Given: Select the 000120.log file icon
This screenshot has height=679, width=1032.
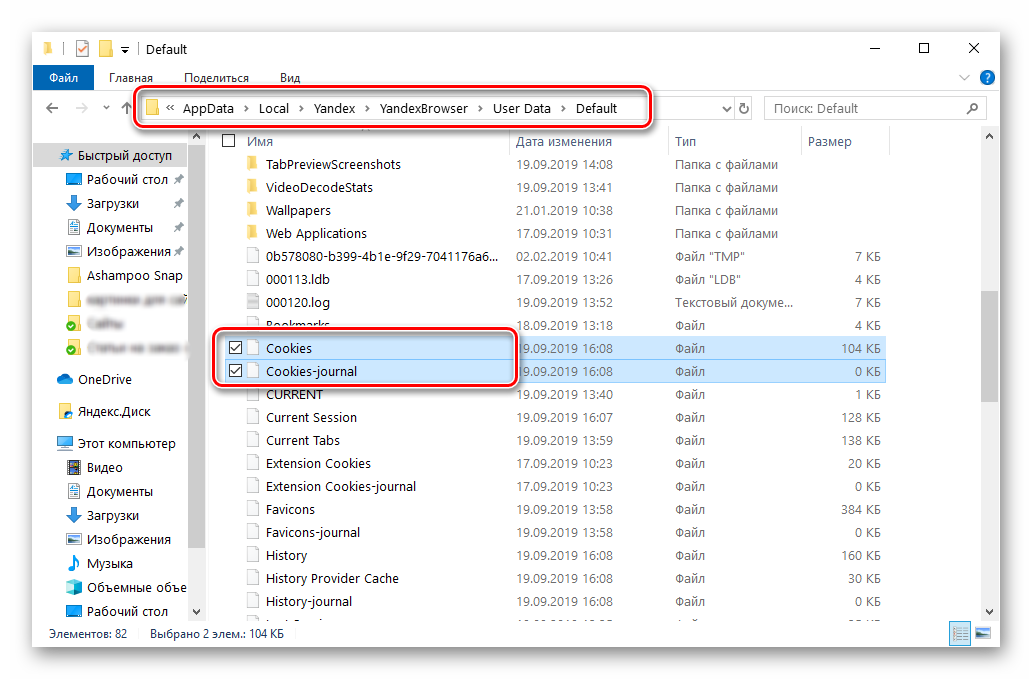Looking at the screenshot, I should pos(253,302).
